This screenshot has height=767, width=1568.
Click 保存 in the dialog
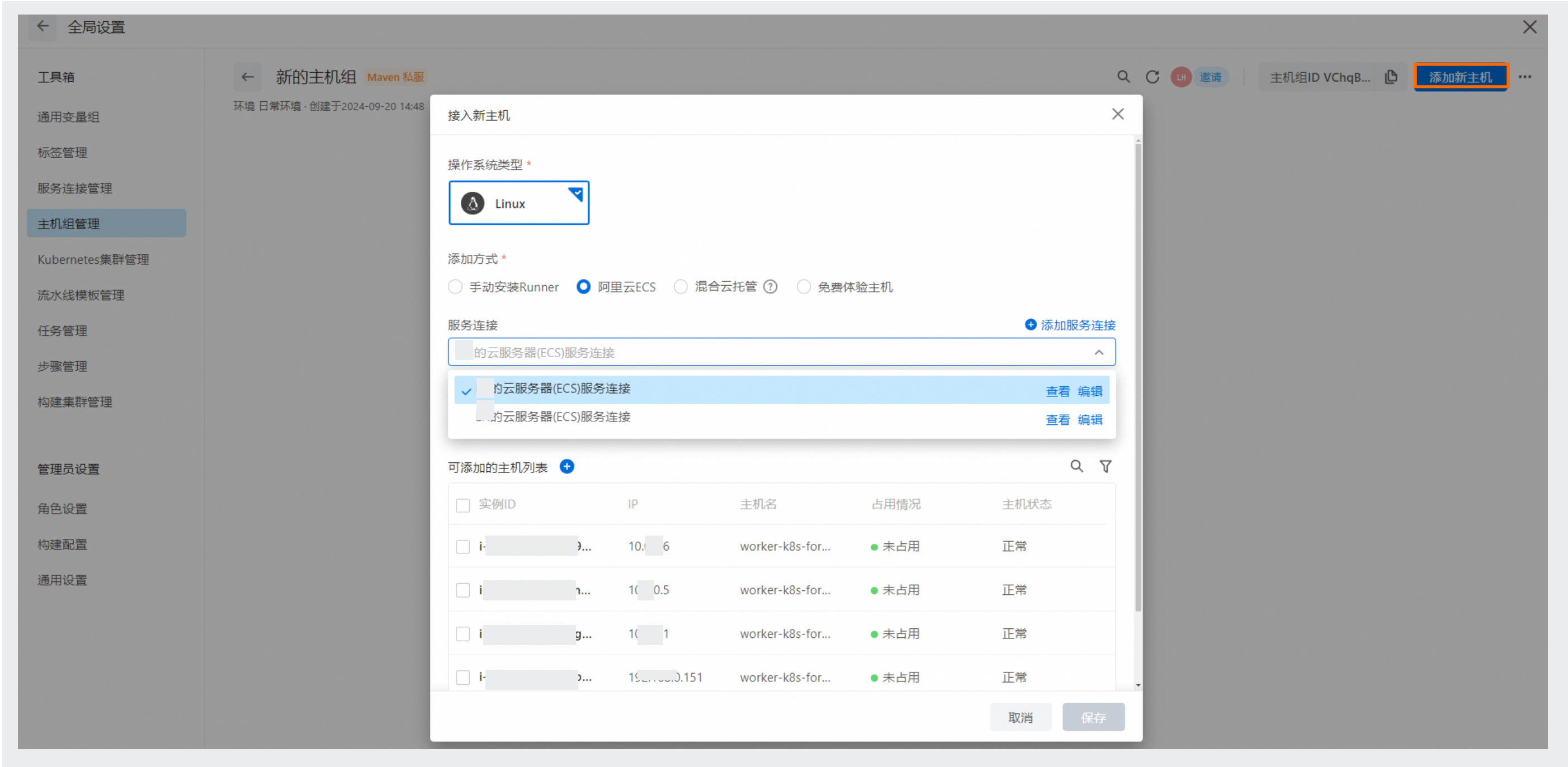(x=1093, y=718)
